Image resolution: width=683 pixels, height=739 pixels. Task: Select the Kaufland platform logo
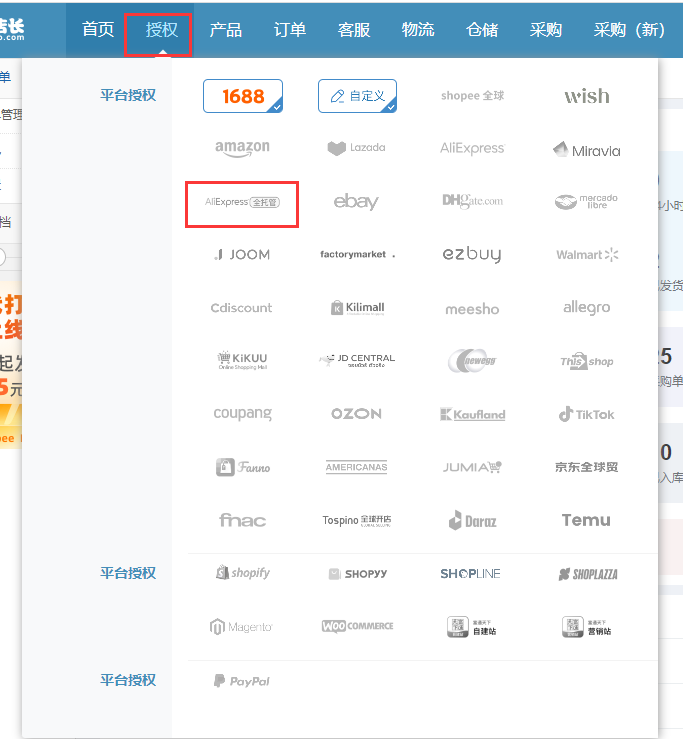472,414
